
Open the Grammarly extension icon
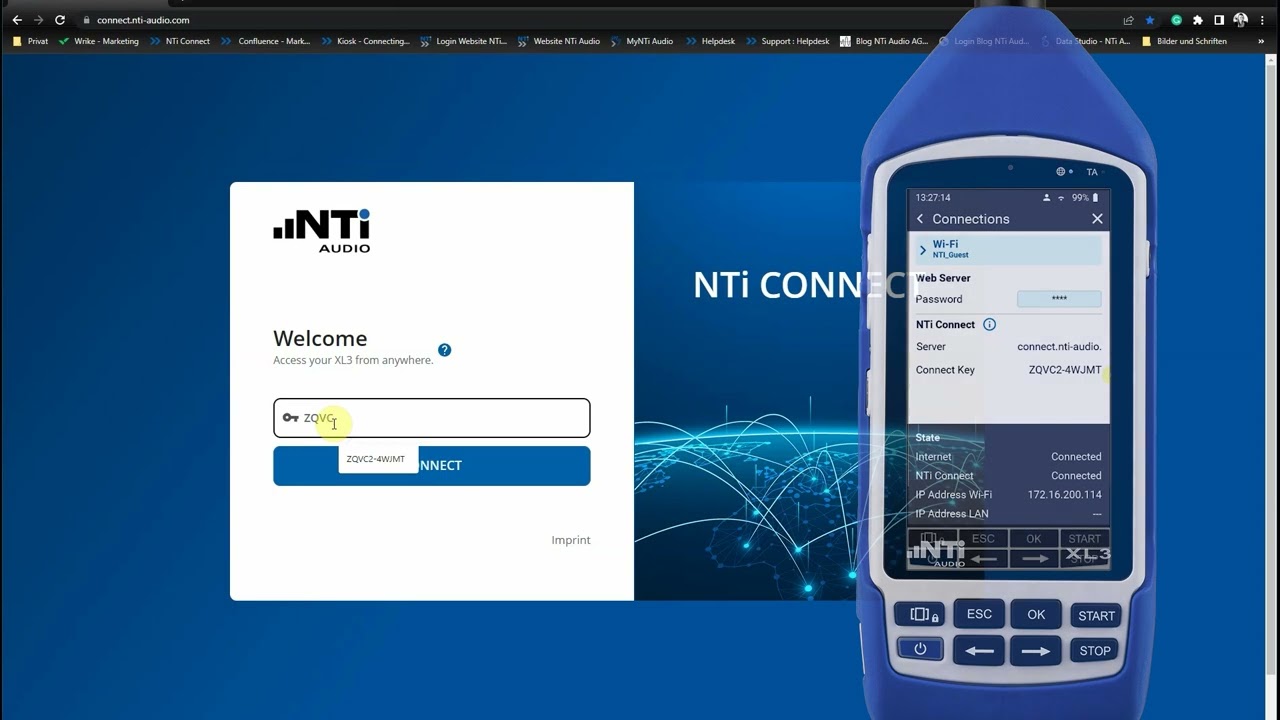click(x=1176, y=20)
